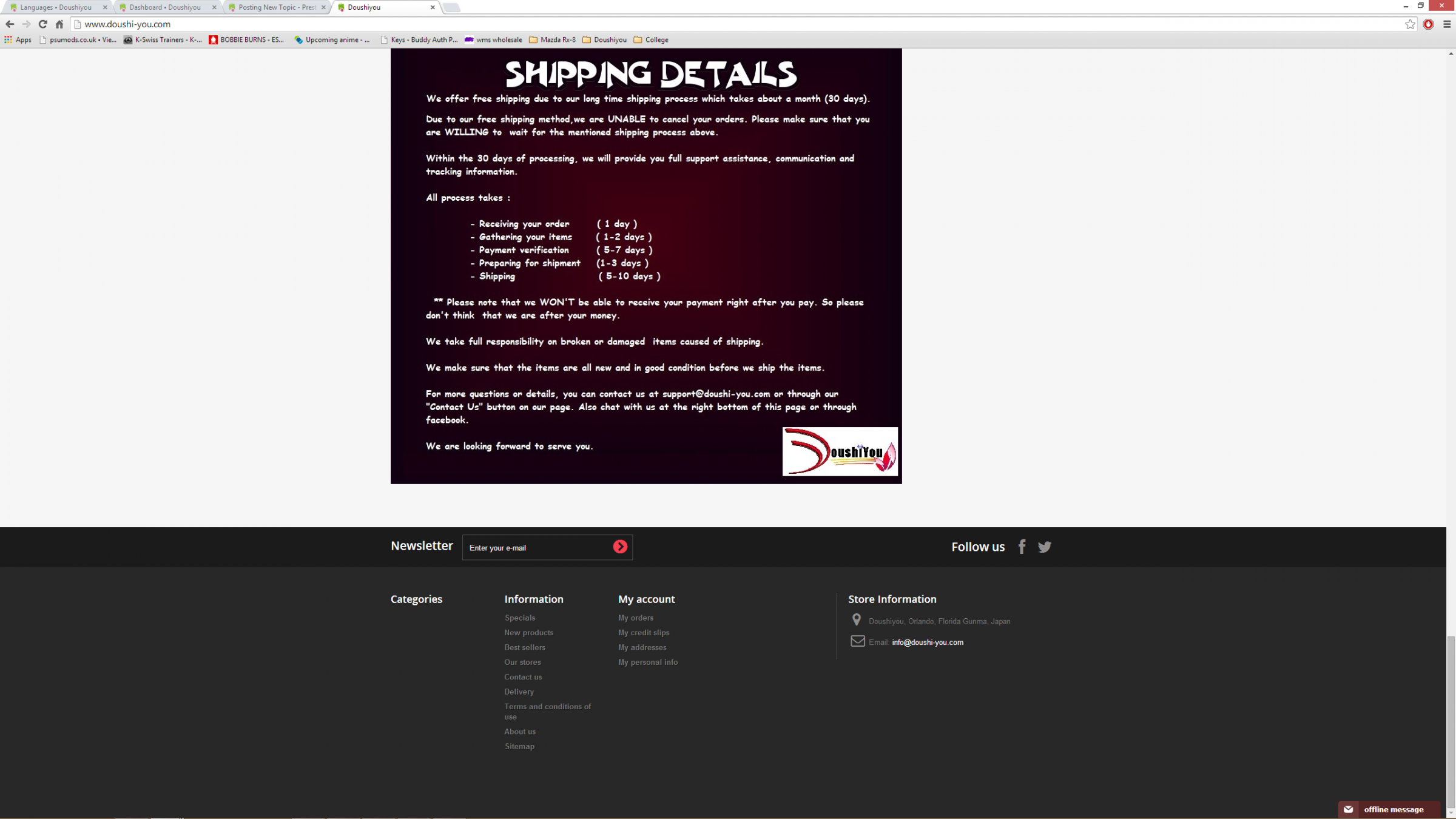
Task: Open Chrome hamburger menu
Action: (1447, 24)
